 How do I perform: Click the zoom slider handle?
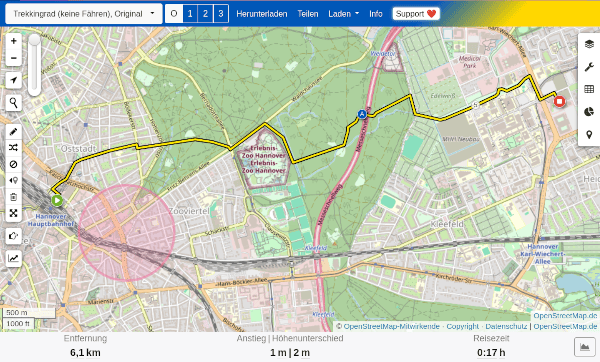(34, 40)
